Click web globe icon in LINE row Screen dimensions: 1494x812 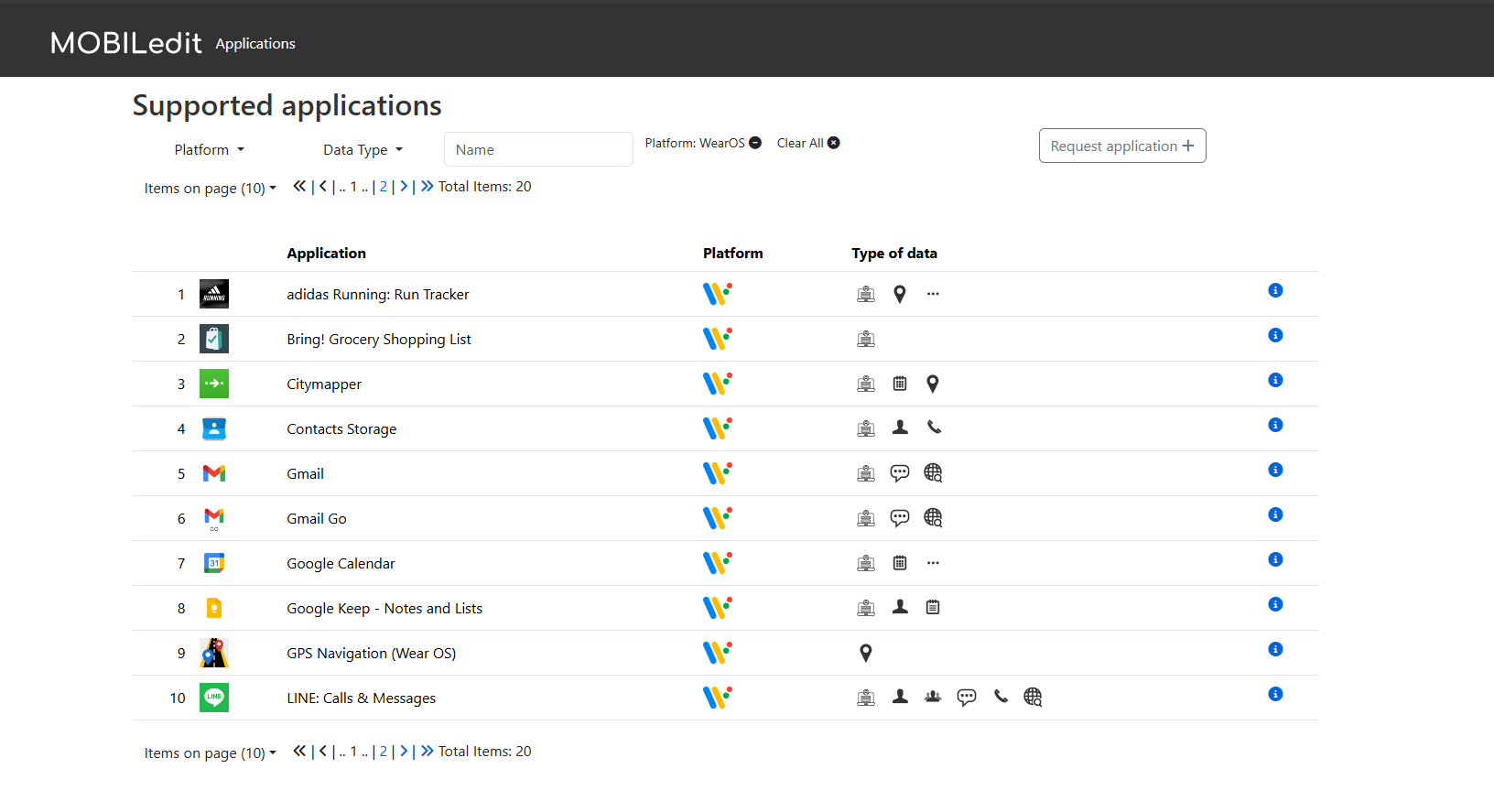(1033, 697)
